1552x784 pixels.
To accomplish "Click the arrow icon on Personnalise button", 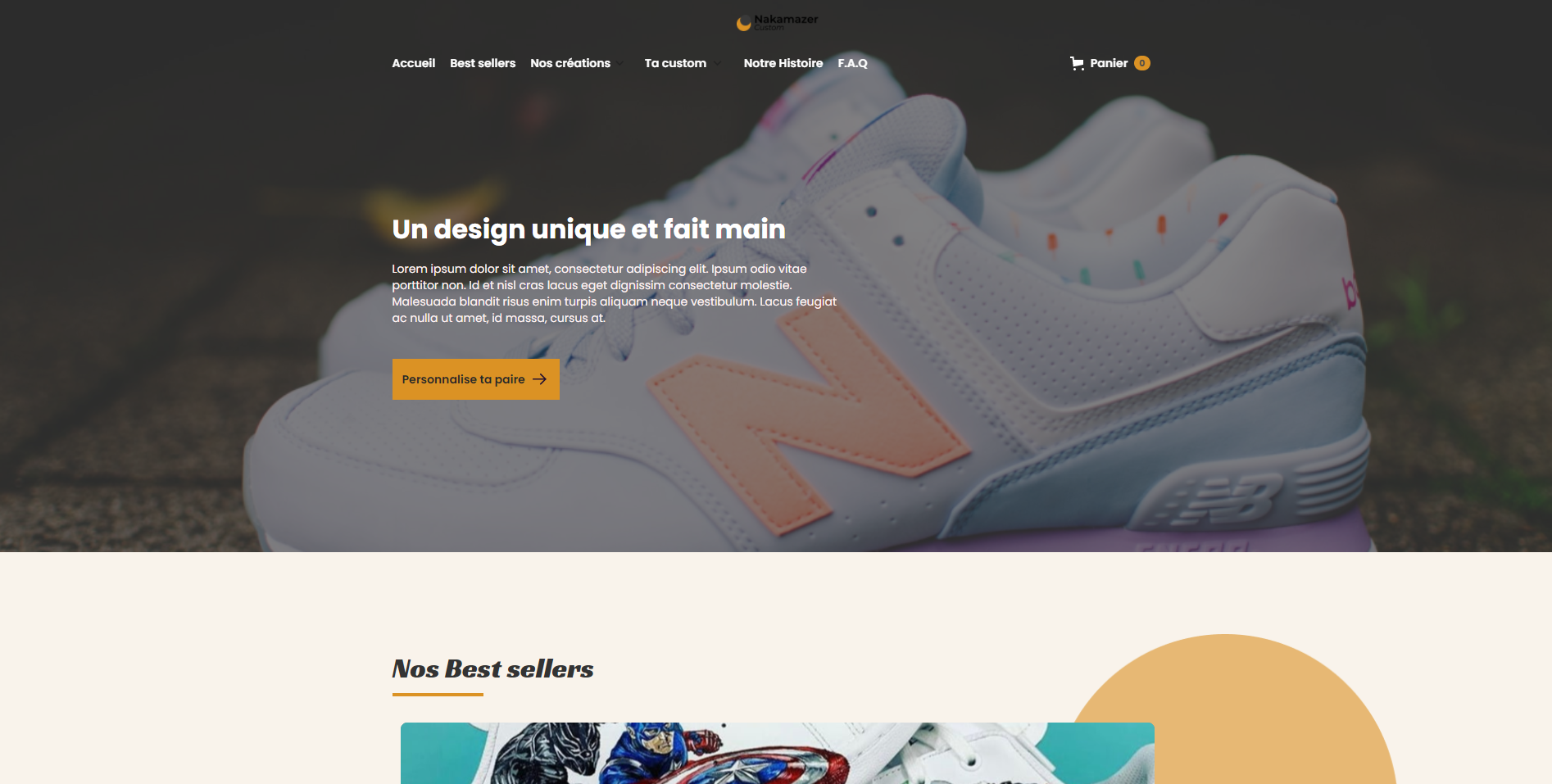I will pos(539,379).
